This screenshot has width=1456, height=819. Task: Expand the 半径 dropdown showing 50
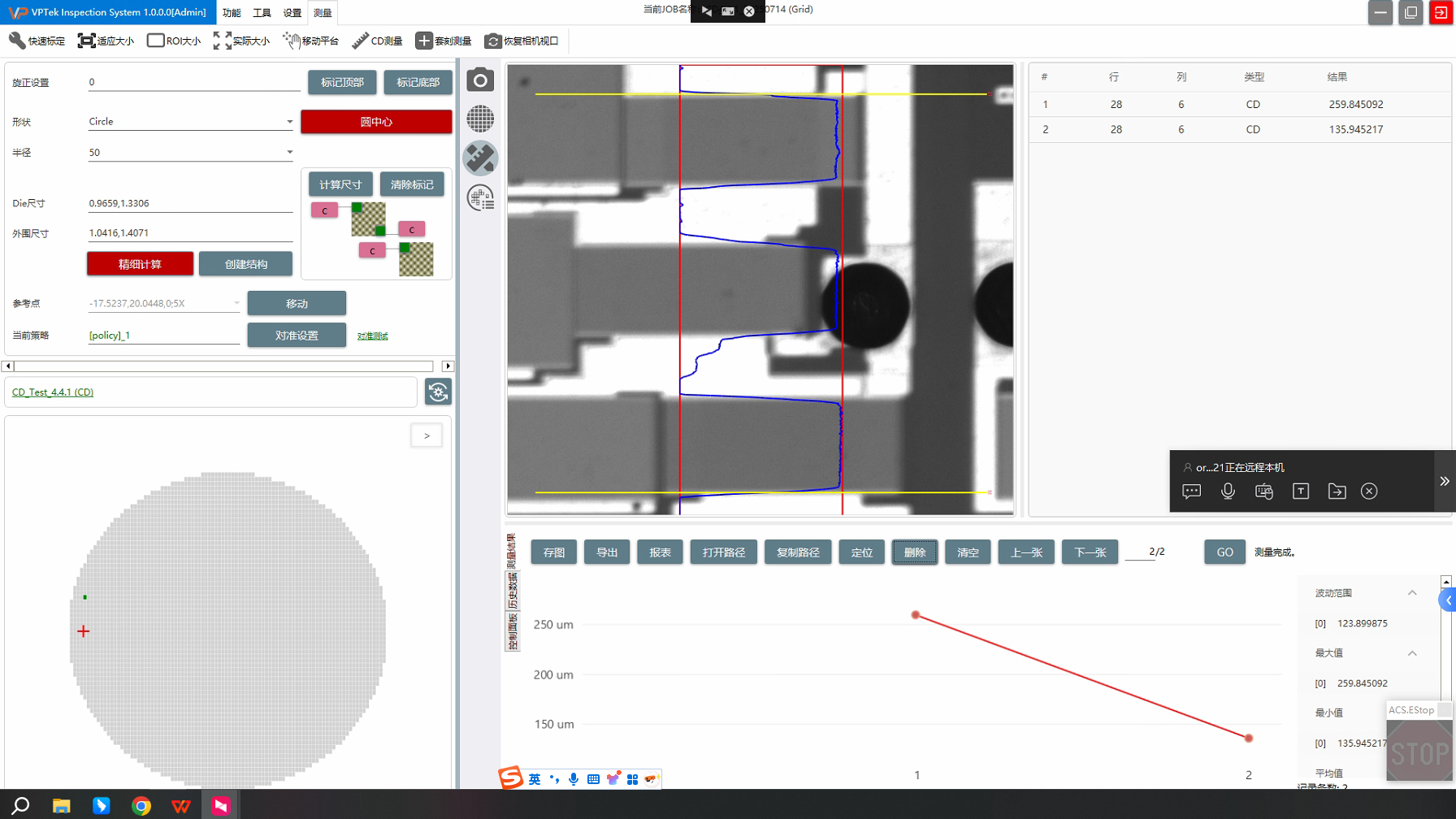click(x=191, y=153)
